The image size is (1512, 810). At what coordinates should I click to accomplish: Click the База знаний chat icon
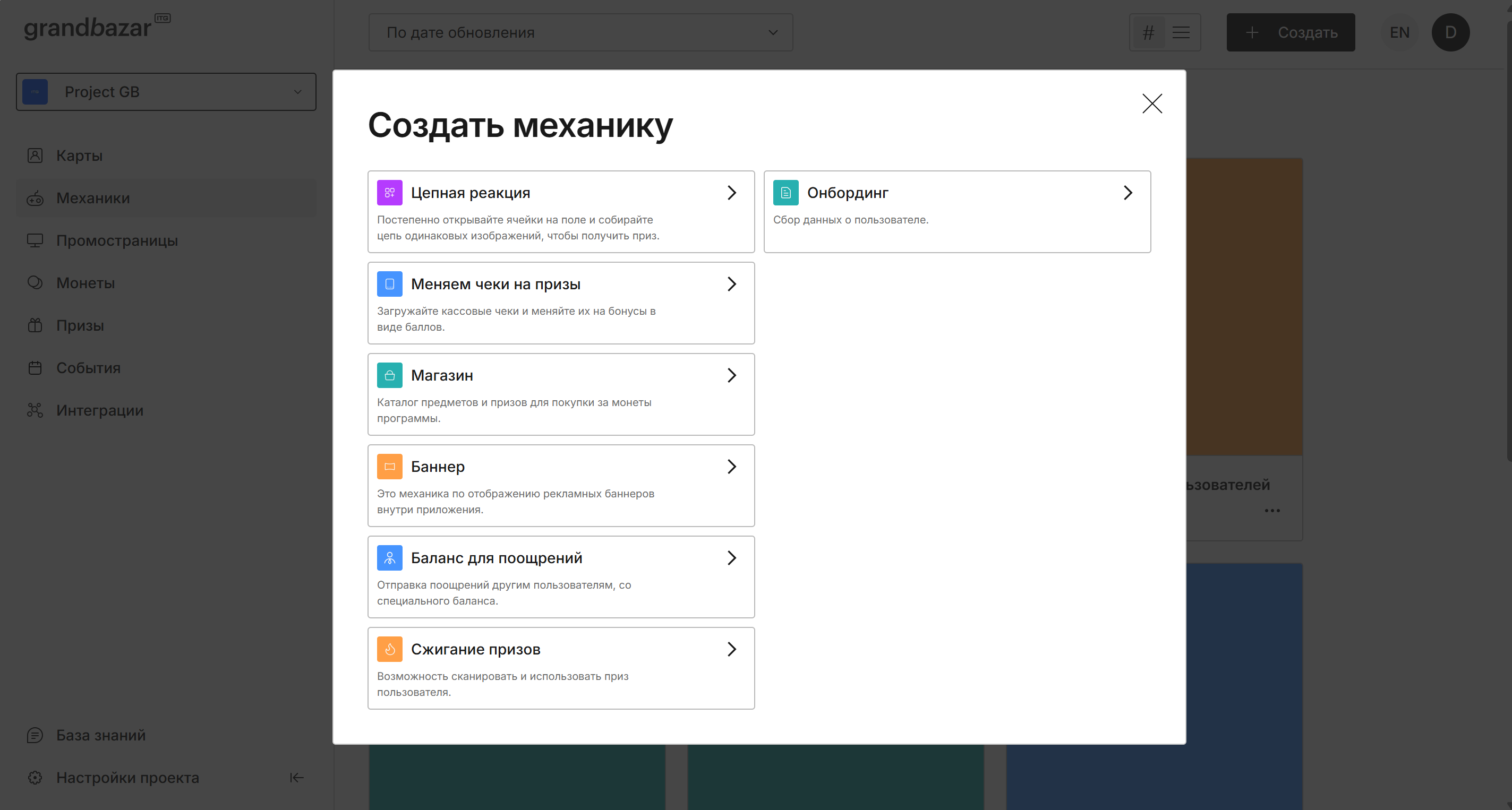[x=35, y=735]
